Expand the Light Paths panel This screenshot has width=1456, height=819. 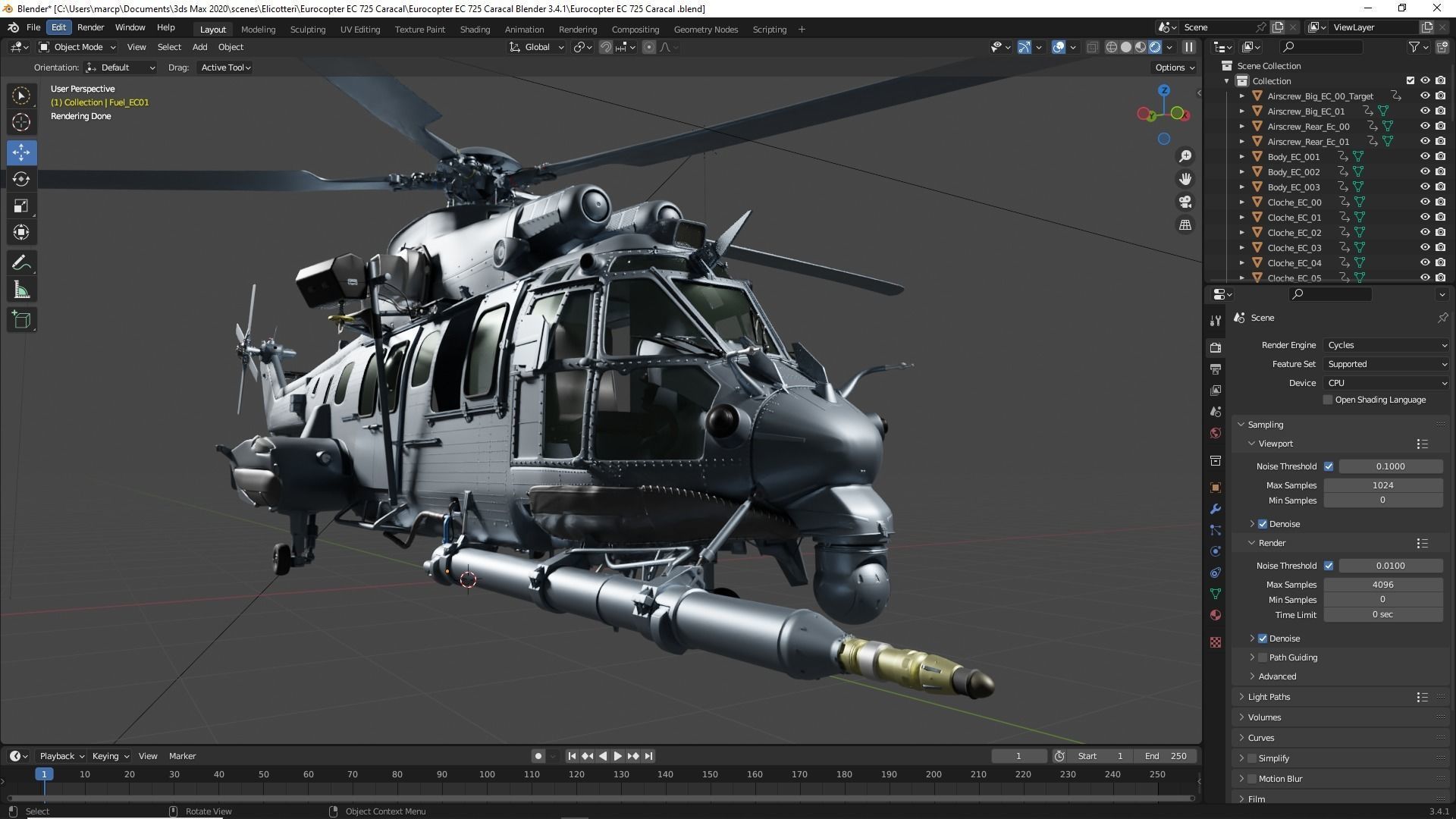pyautogui.click(x=1269, y=697)
